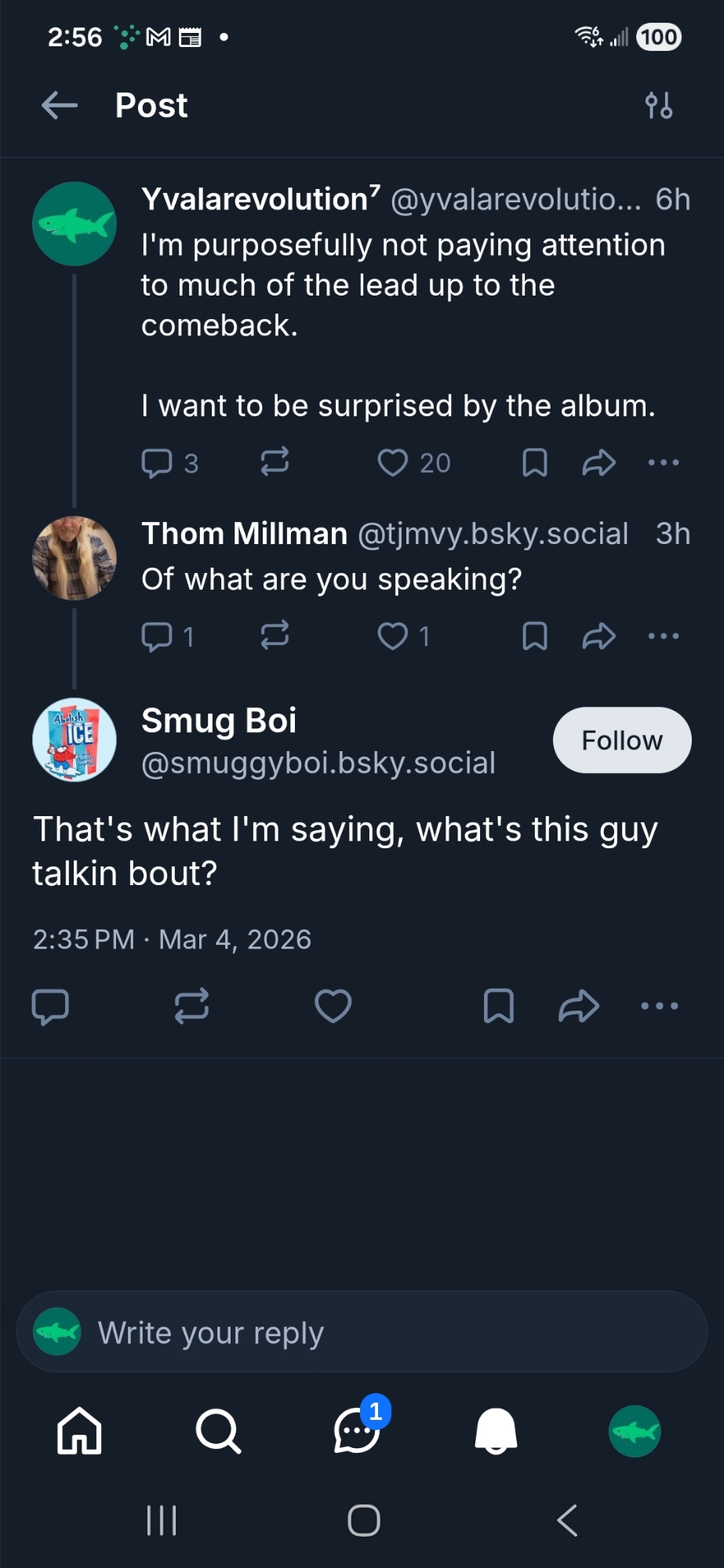This screenshot has height=1568, width=724.
Task: Open Notifications bell
Action: coord(496,1431)
